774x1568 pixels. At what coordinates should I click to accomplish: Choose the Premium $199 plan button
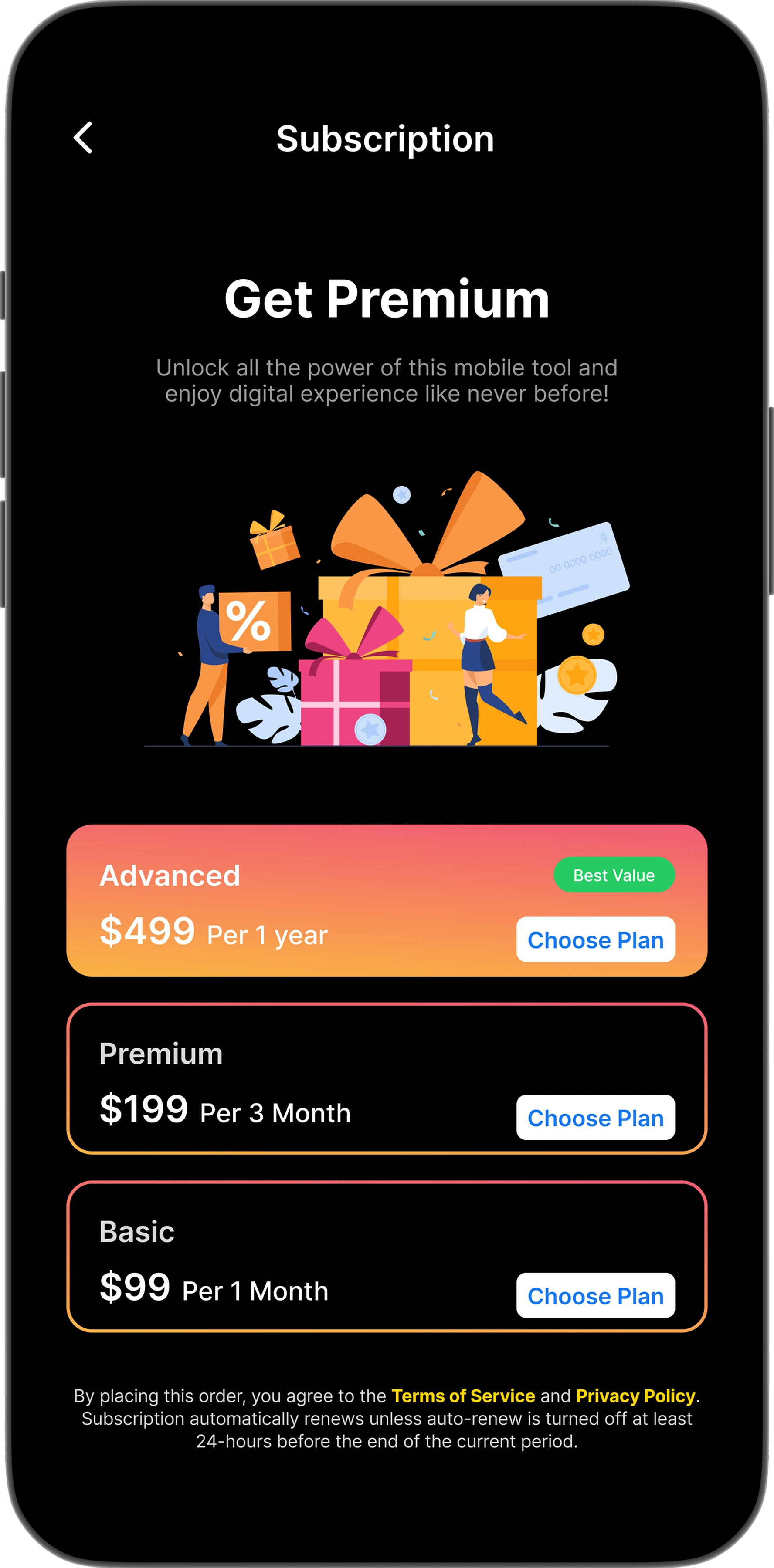pos(596,1117)
